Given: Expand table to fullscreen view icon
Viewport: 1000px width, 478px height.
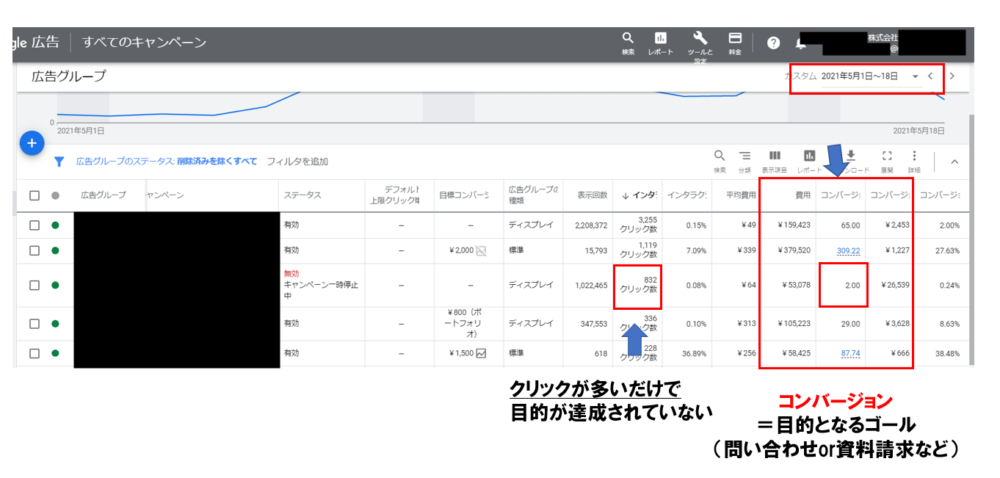Looking at the screenshot, I should point(886,157).
